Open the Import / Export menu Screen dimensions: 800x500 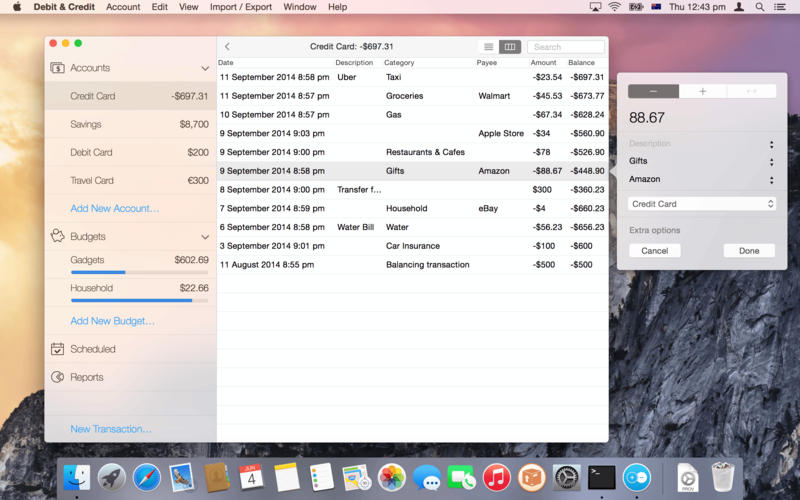click(x=240, y=7)
